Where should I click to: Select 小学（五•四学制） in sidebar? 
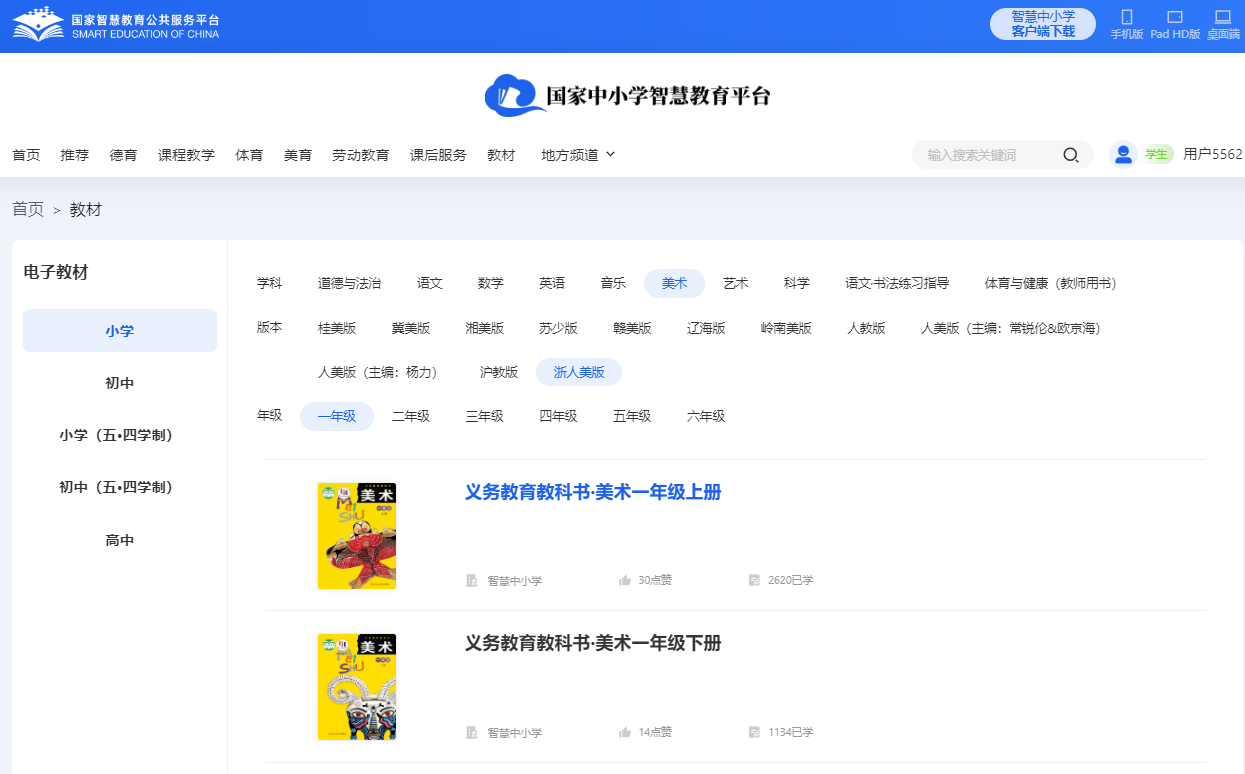coord(120,435)
